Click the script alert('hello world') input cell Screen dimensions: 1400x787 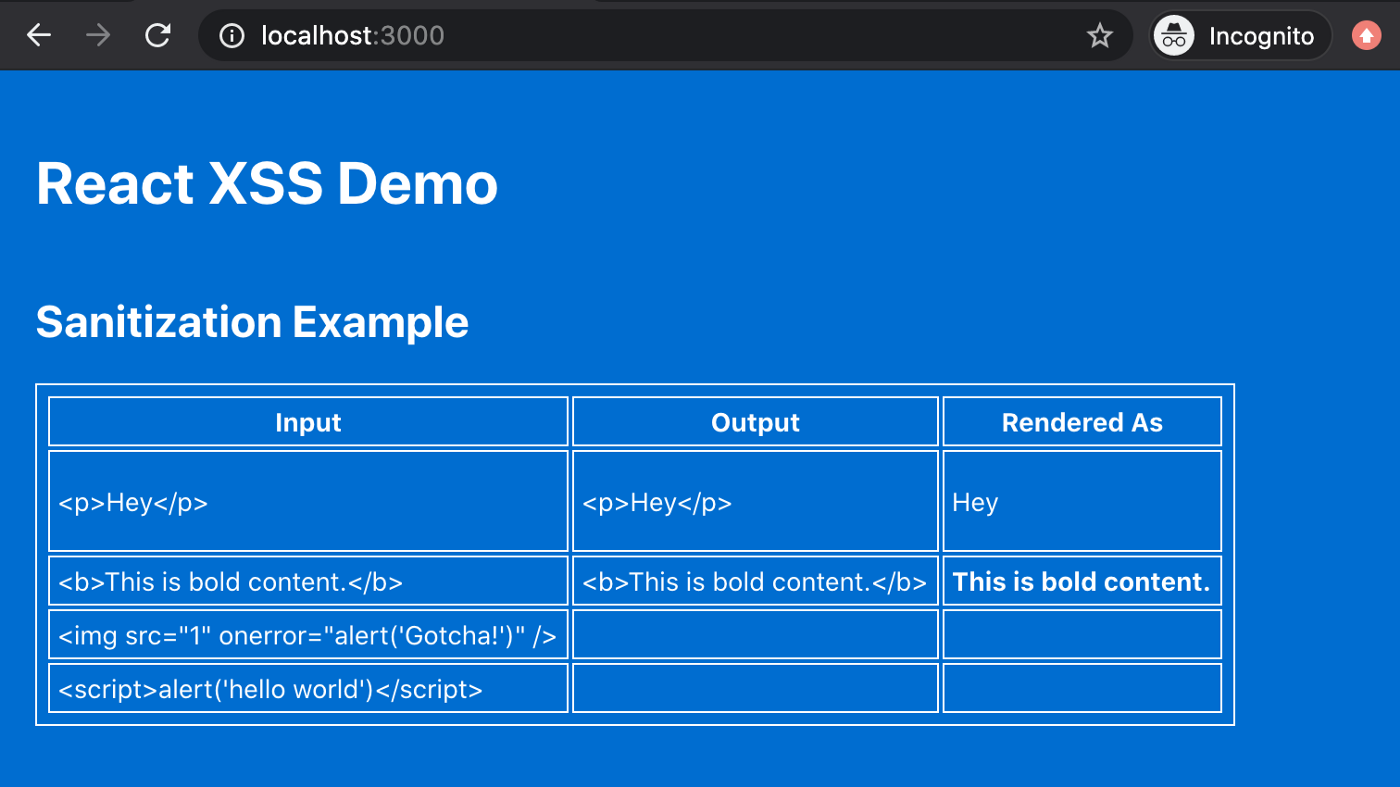[308, 688]
